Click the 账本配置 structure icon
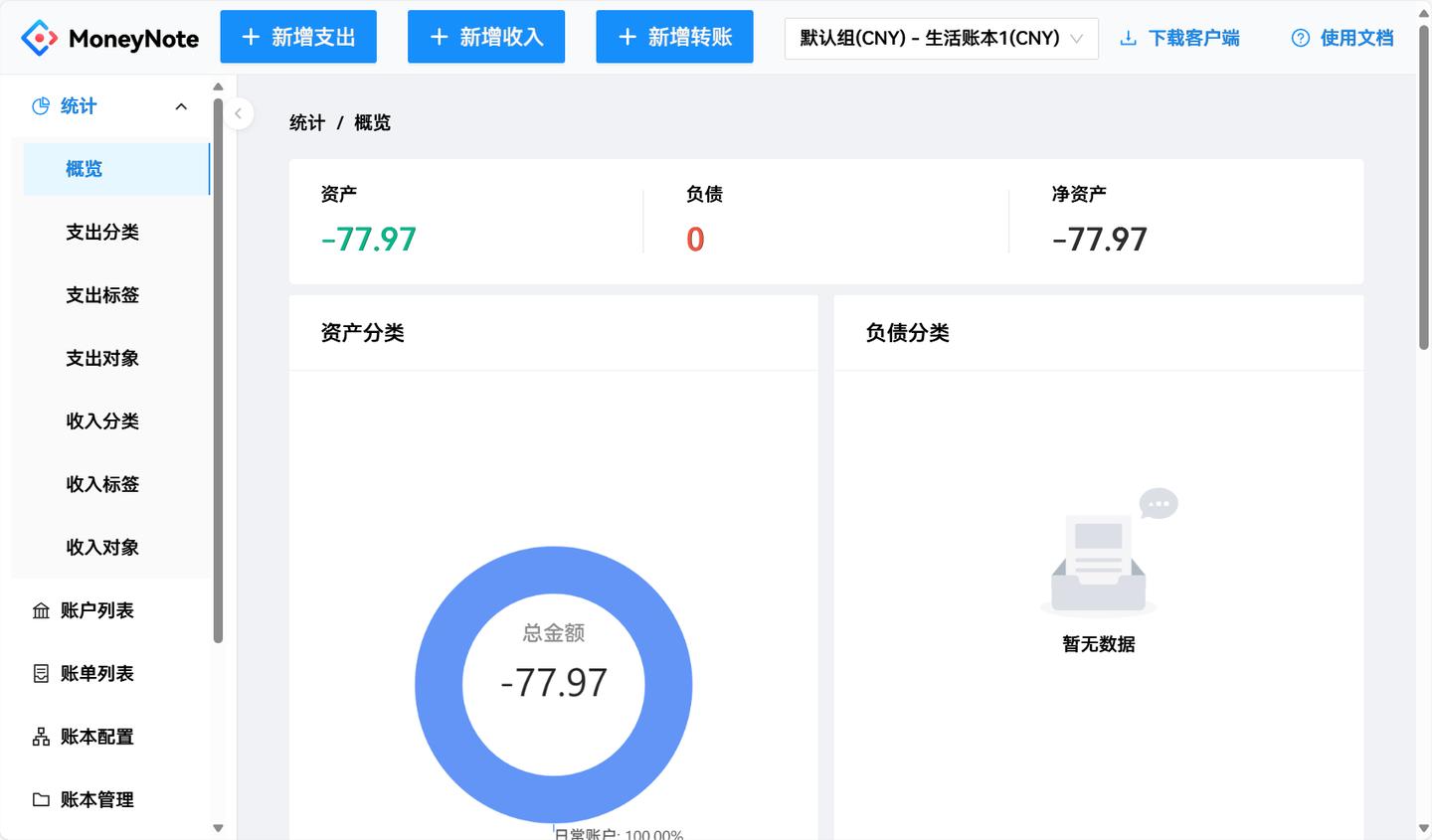 coord(41,737)
